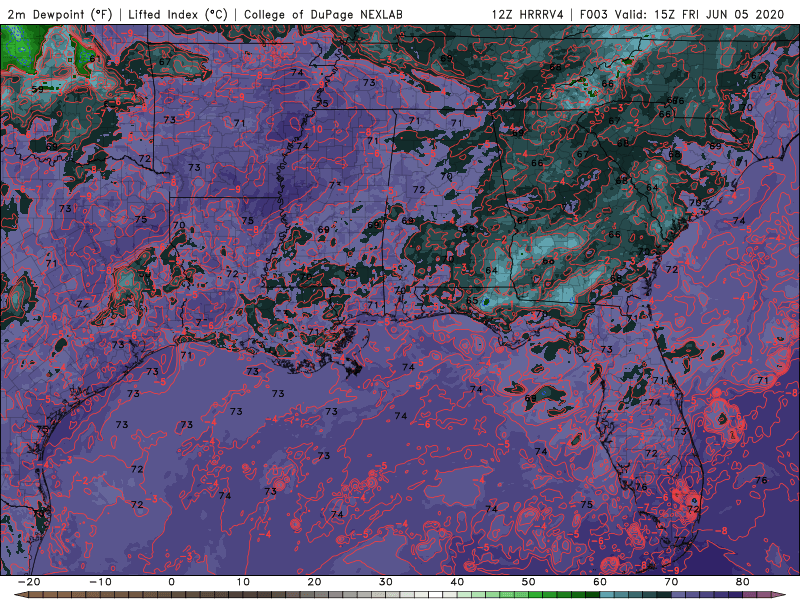Click the 60 label on the color scale
The image size is (800, 600).
pos(600,582)
